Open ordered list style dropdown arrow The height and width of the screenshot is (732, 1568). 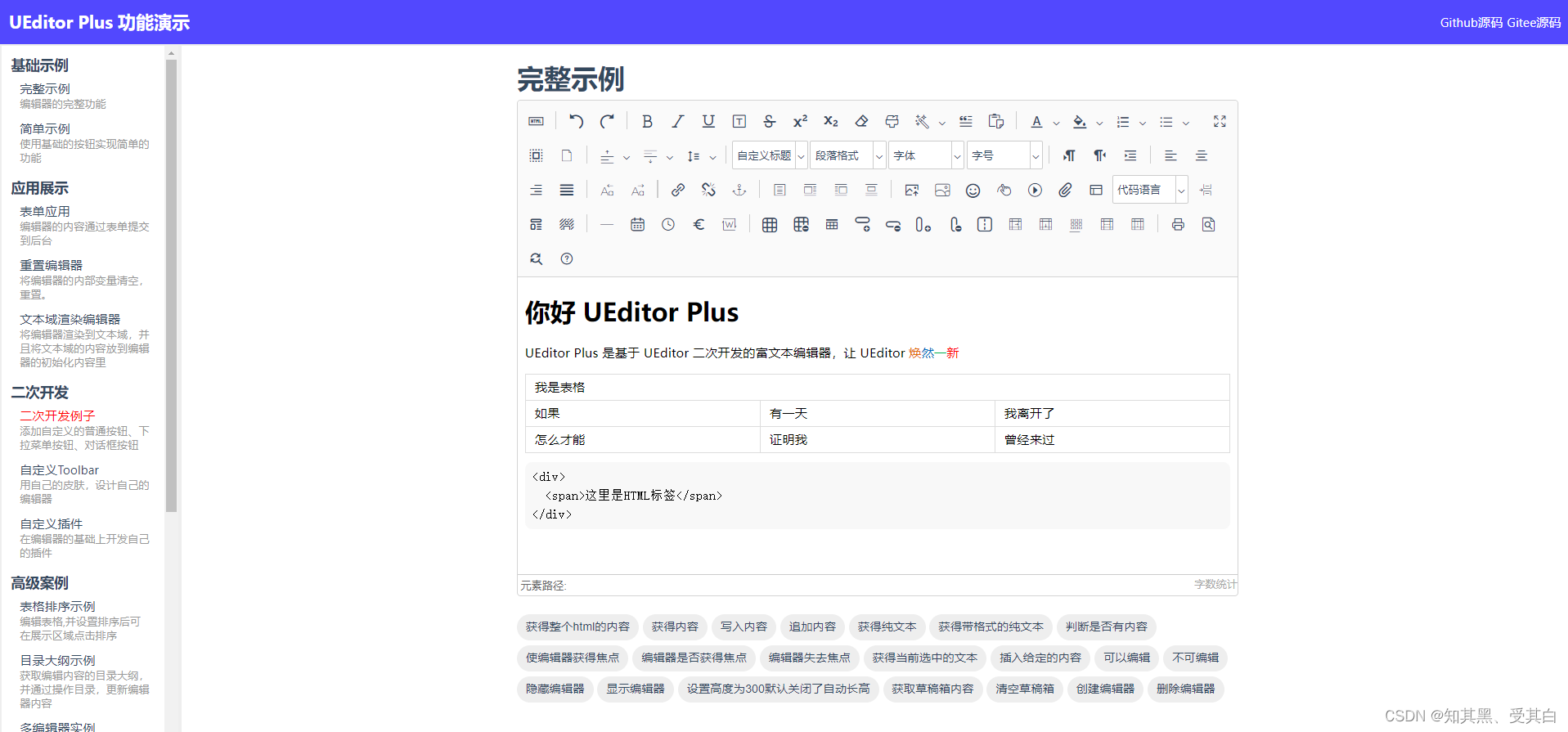[x=1143, y=123]
